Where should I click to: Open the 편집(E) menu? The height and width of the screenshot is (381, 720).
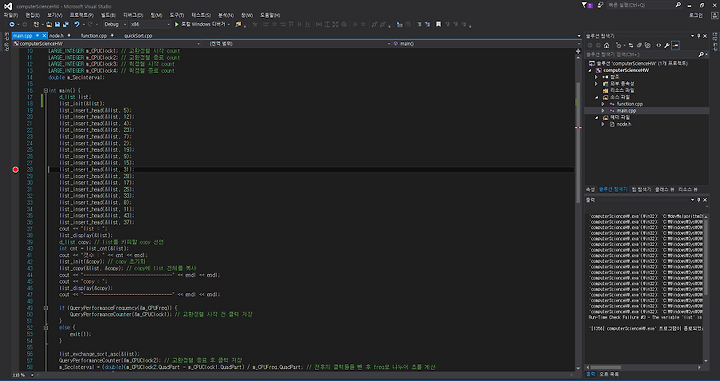(x=33, y=15)
